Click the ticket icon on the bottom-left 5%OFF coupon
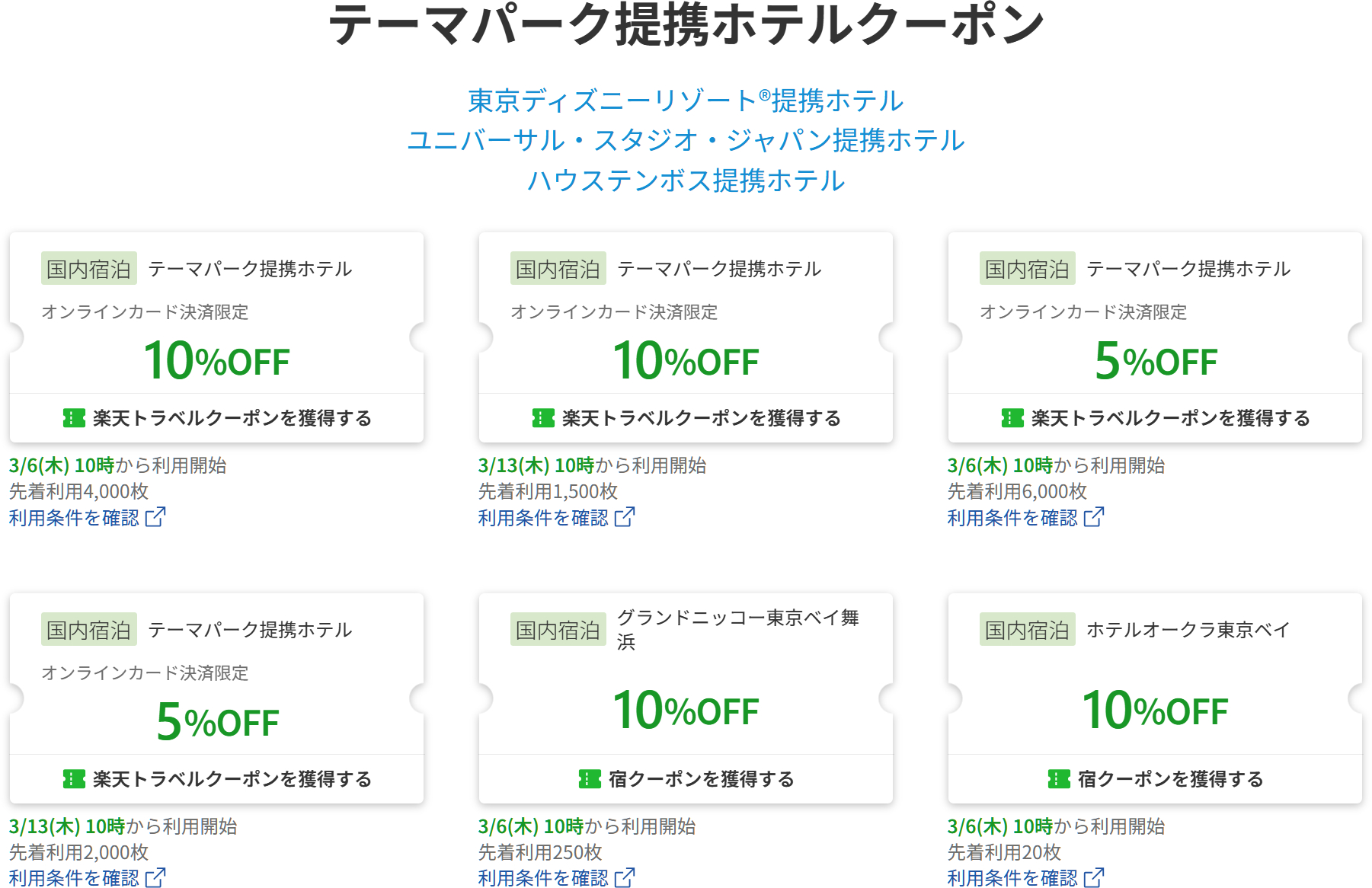This screenshot has width=1372, height=888. click(72, 778)
